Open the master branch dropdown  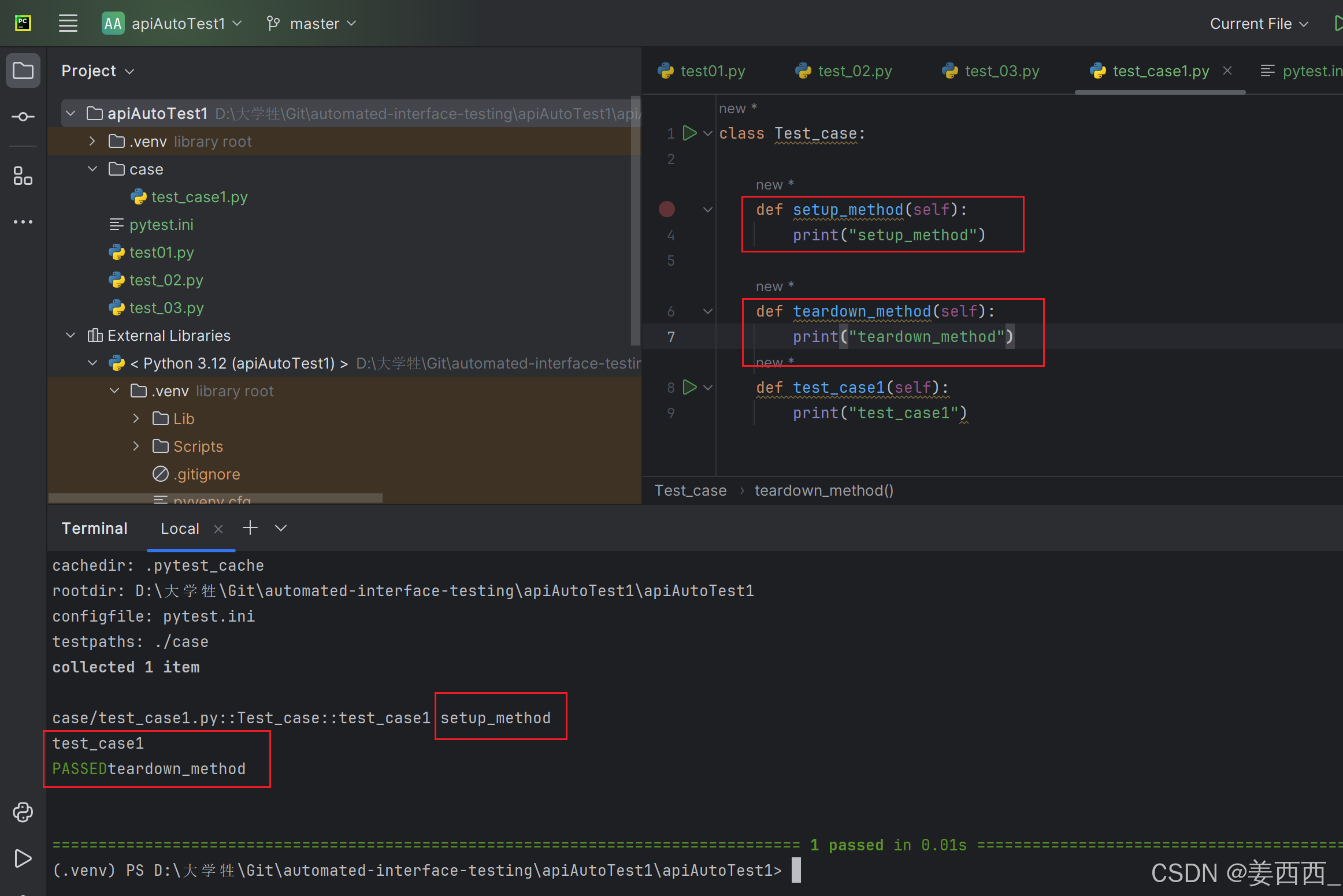click(311, 24)
